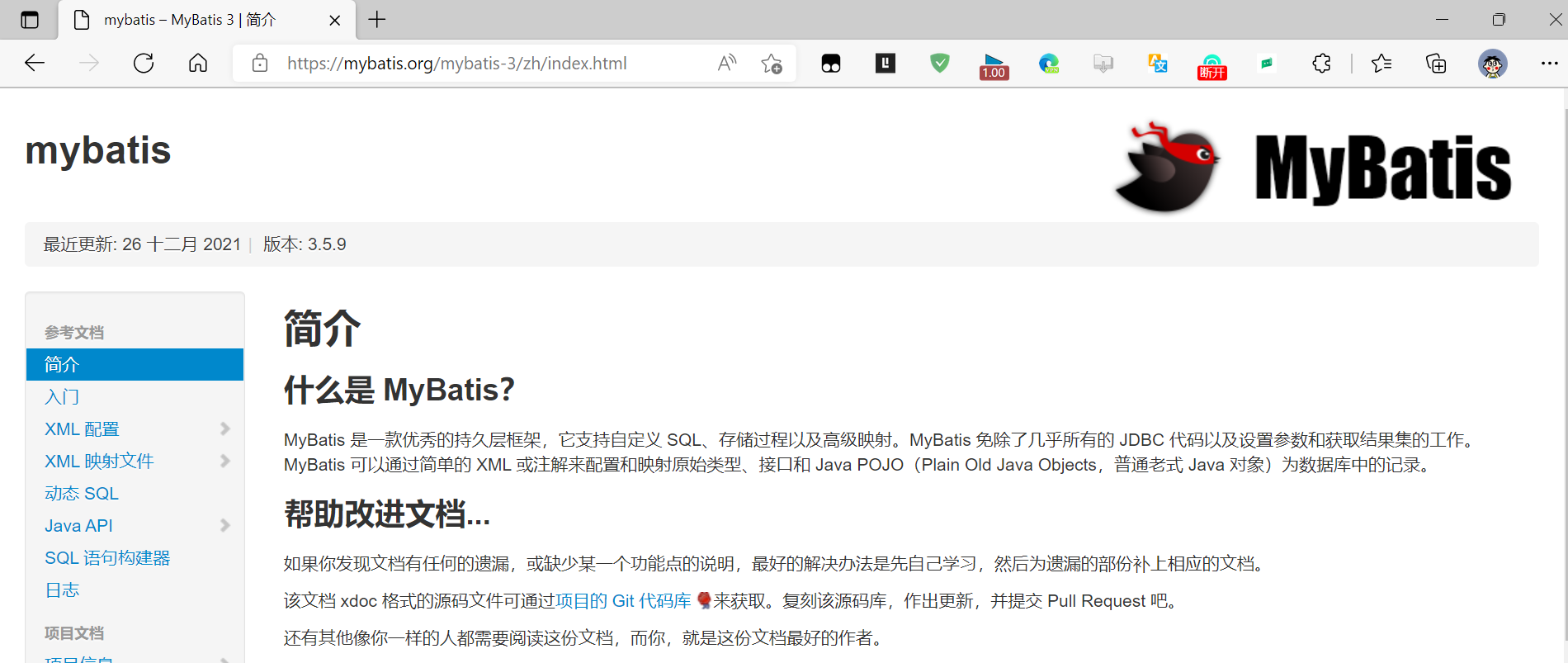Viewport: 1568px width, 663px height.
Task: Open the Edge-style globe extension icon
Action: pyautogui.click(x=1049, y=63)
